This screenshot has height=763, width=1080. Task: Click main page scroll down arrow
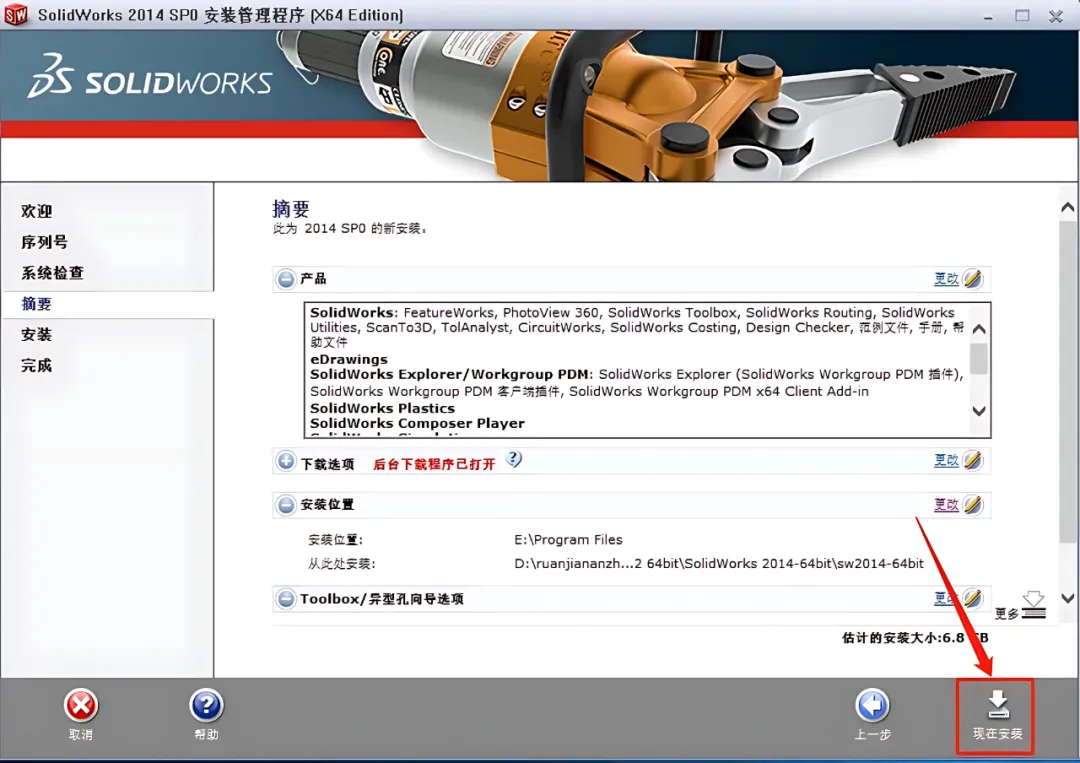pos(1068,598)
